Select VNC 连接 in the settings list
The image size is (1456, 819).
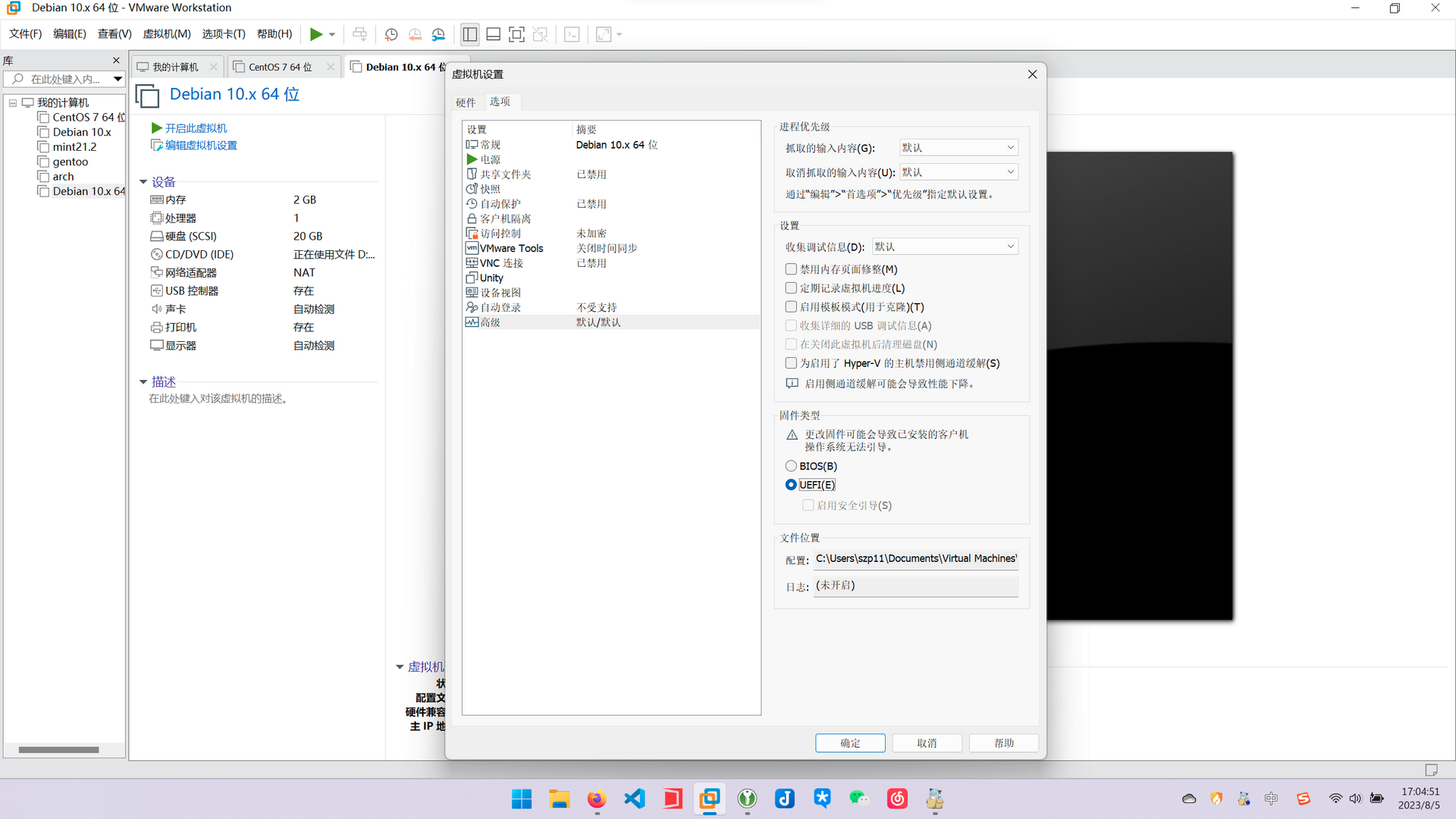point(610,263)
